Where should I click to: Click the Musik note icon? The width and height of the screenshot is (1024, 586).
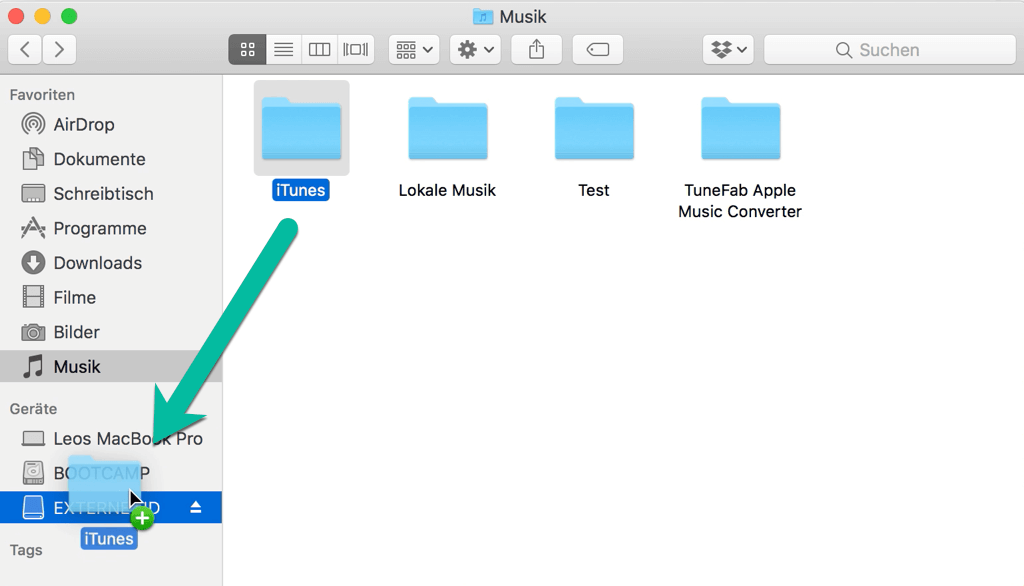point(33,366)
